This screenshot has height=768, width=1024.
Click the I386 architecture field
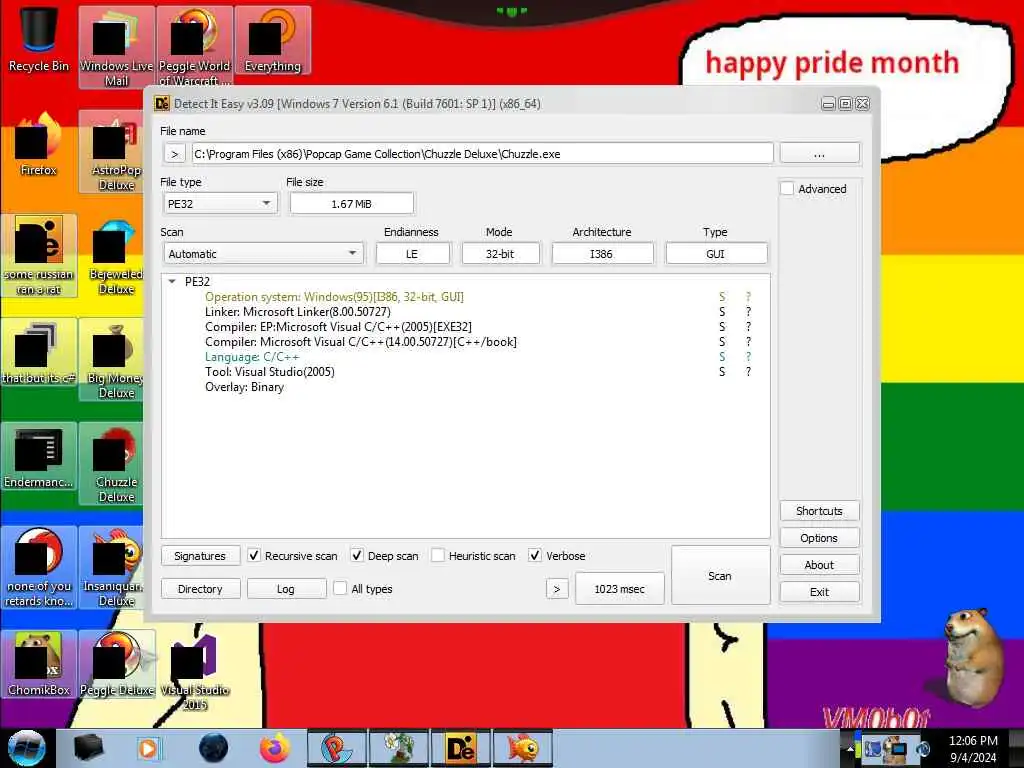(601, 253)
